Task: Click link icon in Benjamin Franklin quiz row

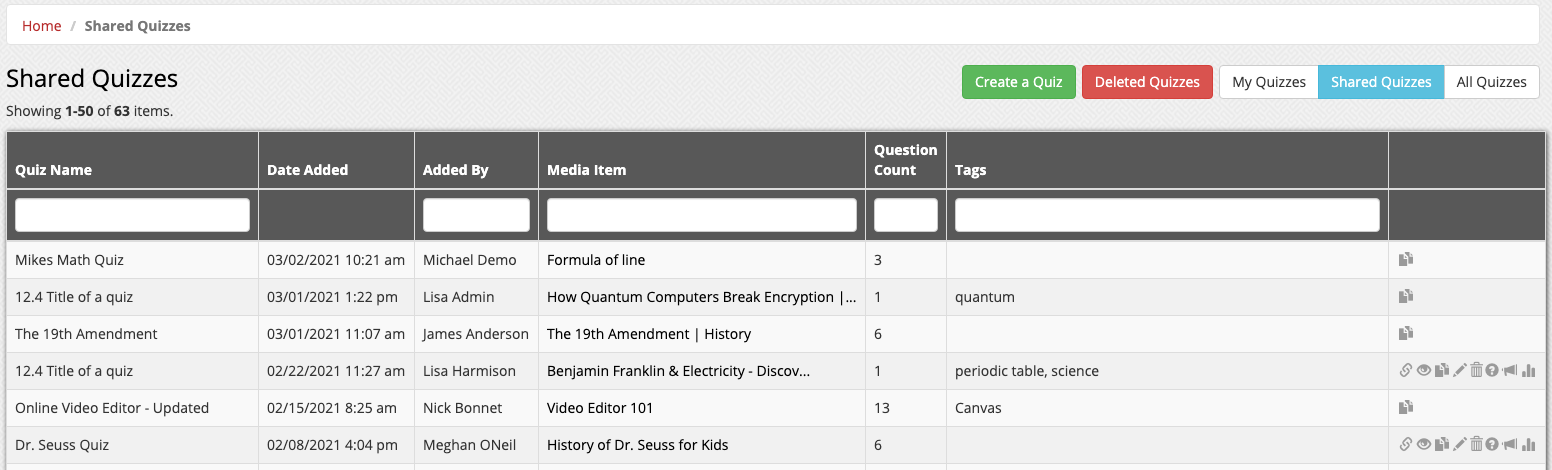Action: click(x=1406, y=371)
